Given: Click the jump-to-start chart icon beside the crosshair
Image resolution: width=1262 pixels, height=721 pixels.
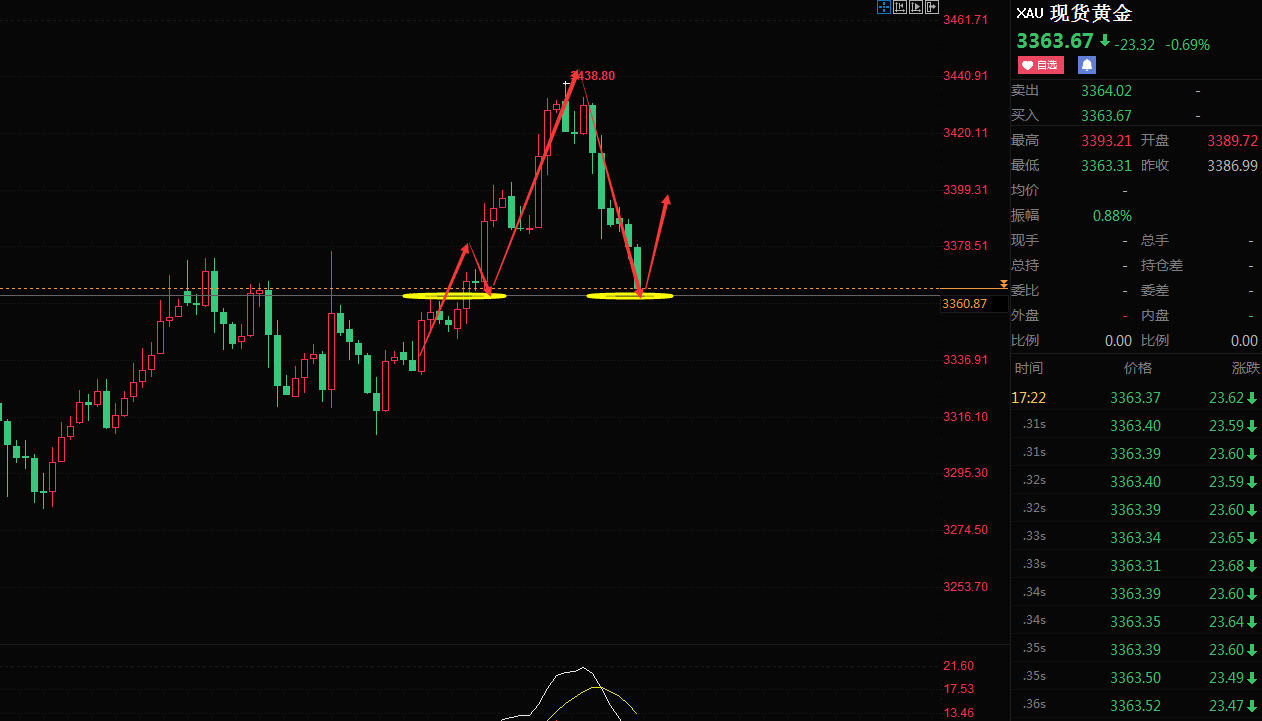Looking at the screenshot, I should coord(900,7).
